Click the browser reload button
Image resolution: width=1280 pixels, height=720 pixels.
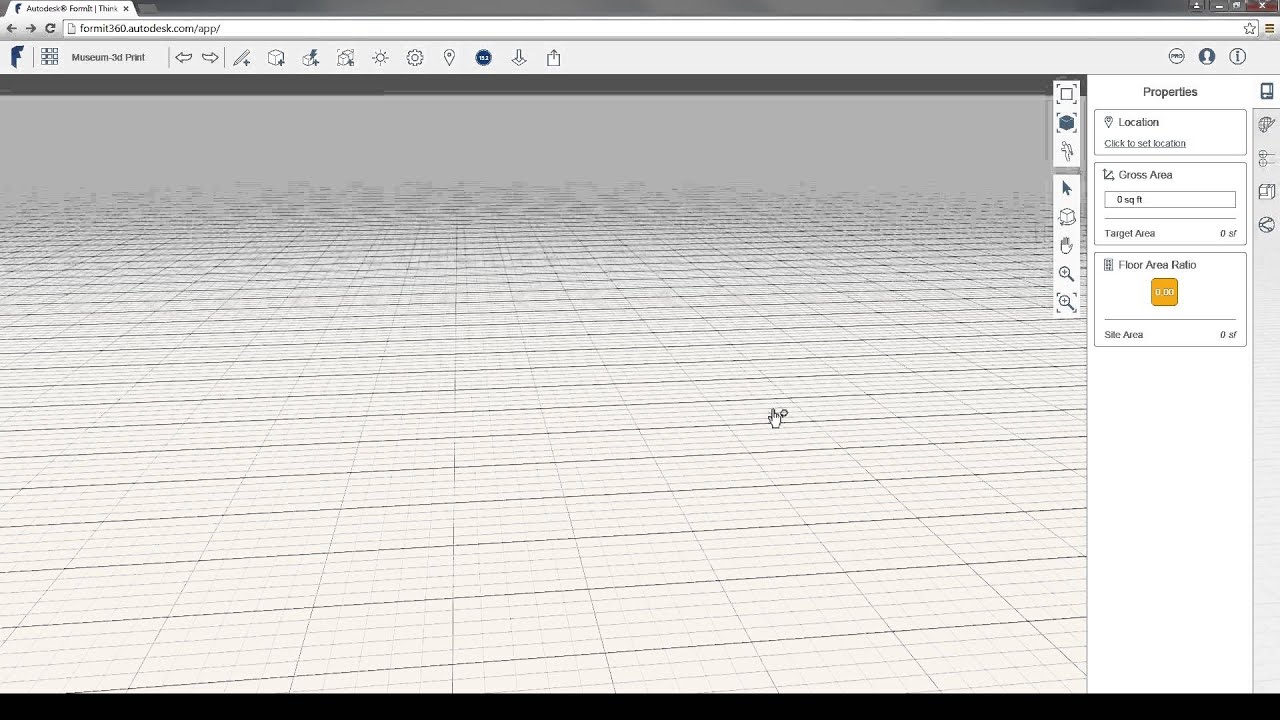50,28
